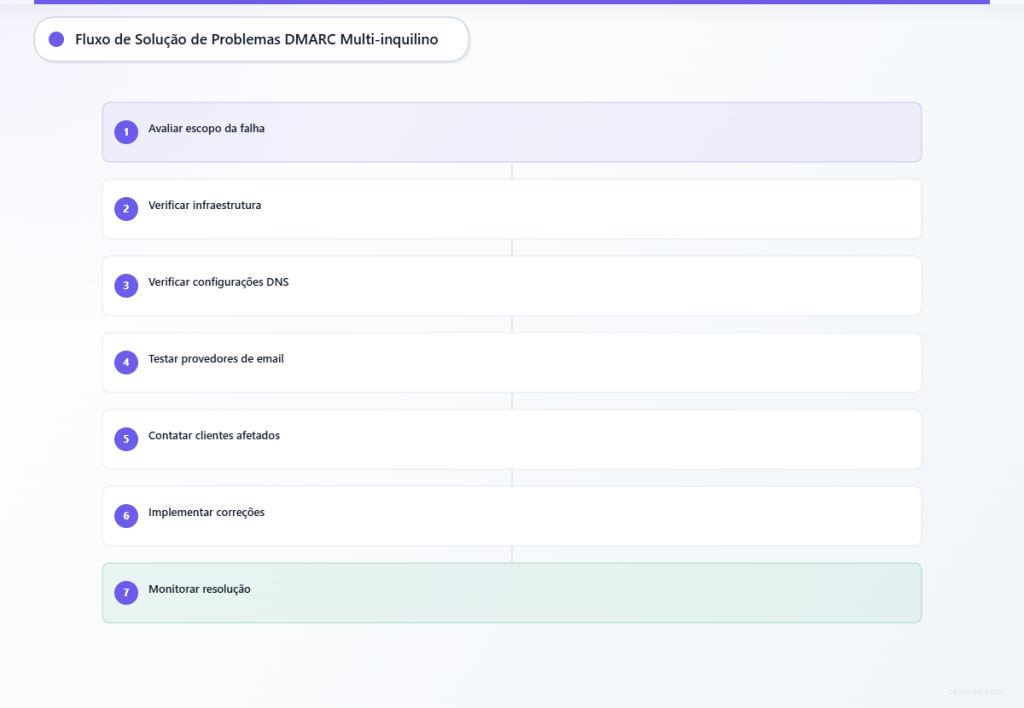Open the 'Contatar clientes afetados' card
This screenshot has height=708, width=1024.
pyautogui.click(x=512, y=438)
